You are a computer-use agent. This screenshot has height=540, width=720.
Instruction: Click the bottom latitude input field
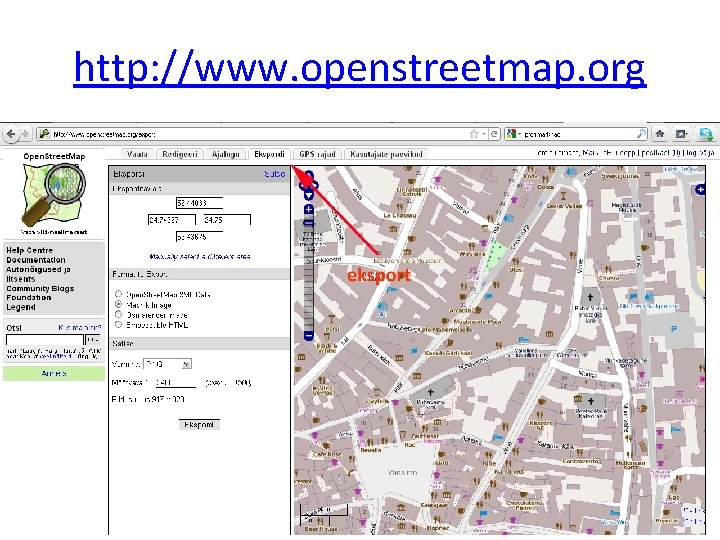pos(199,237)
